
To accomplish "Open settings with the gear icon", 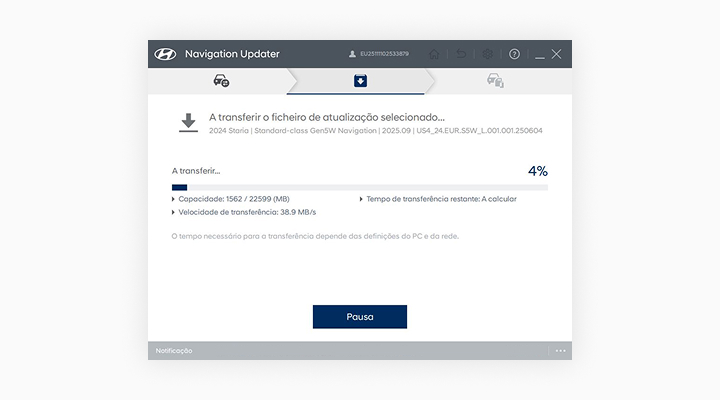I will point(488,54).
